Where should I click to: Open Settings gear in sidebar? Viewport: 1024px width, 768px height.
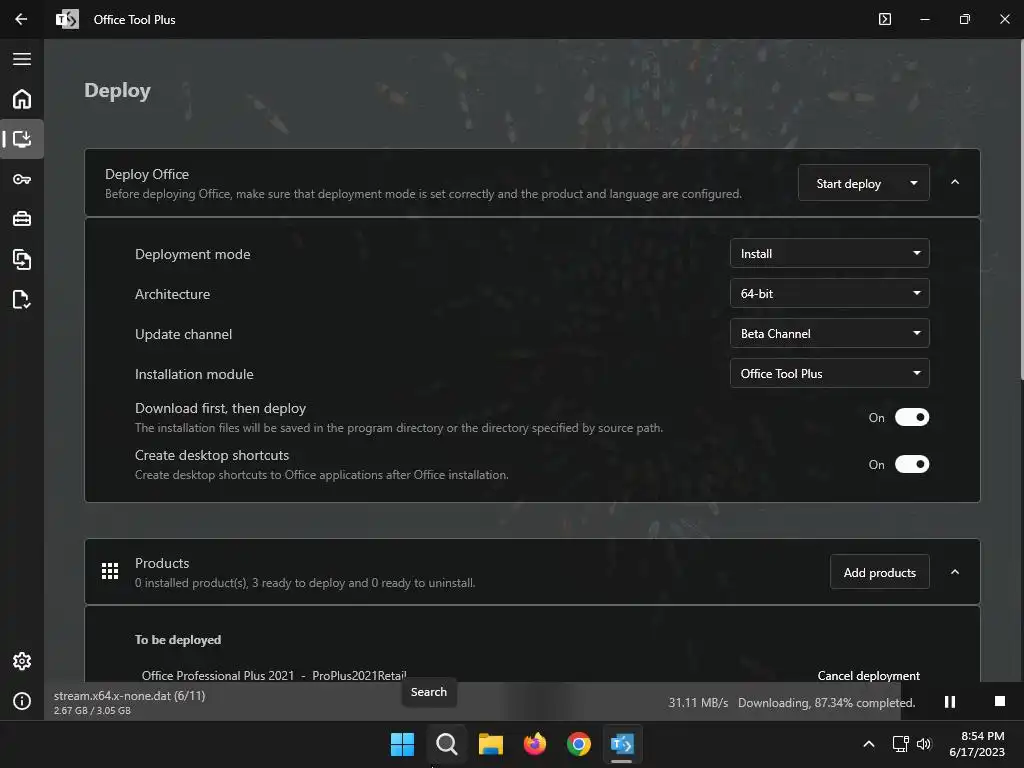pos(22,661)
